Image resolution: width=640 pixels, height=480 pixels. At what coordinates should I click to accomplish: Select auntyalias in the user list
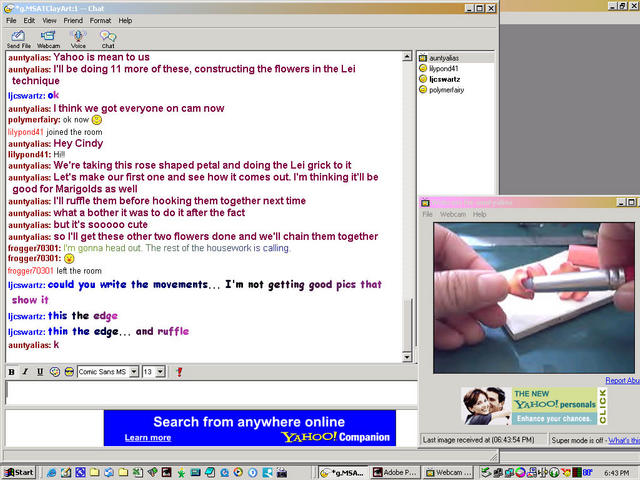coord(444,58)
